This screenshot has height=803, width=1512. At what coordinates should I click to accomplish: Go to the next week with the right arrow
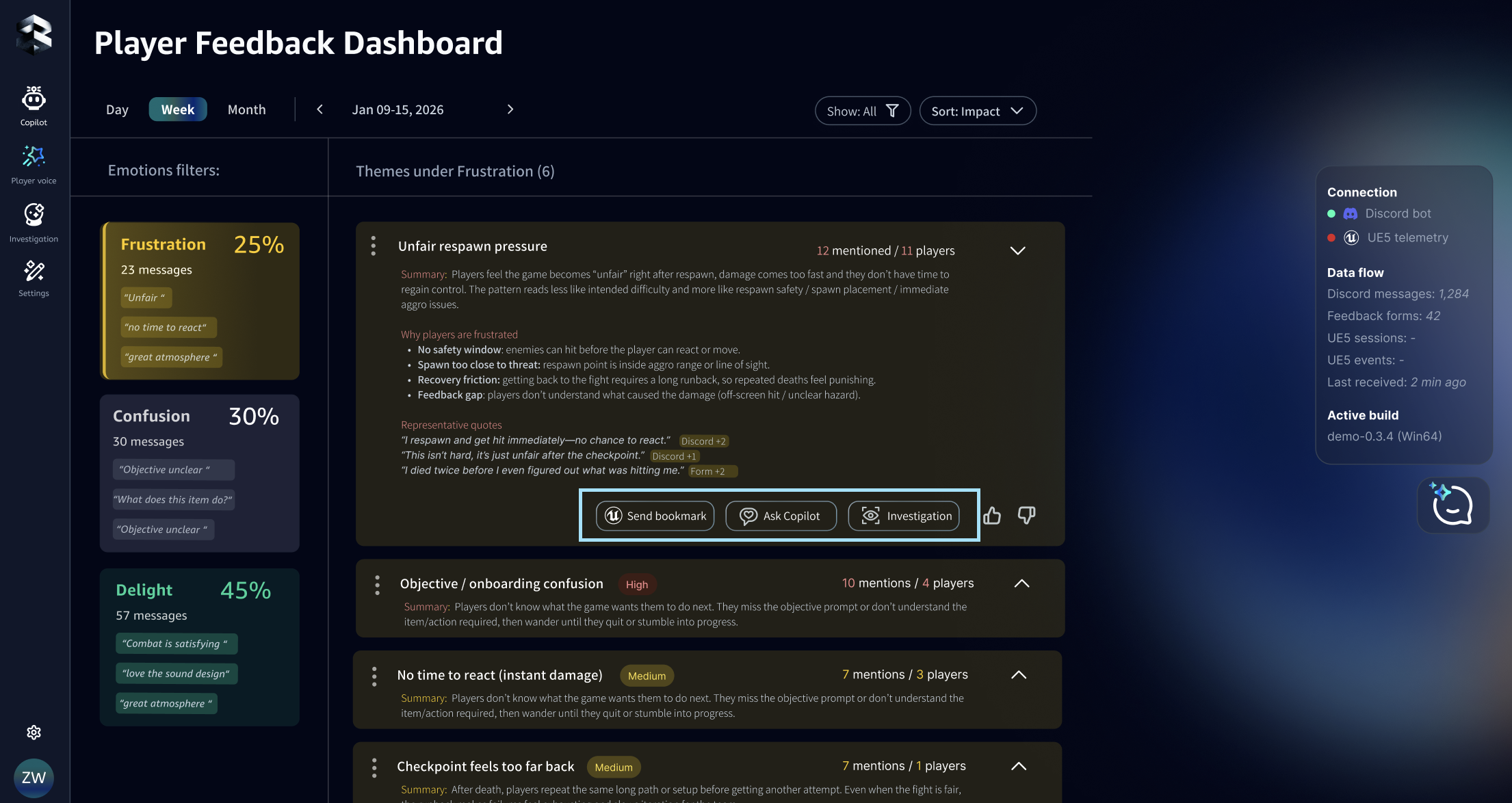tap(510, 109)
